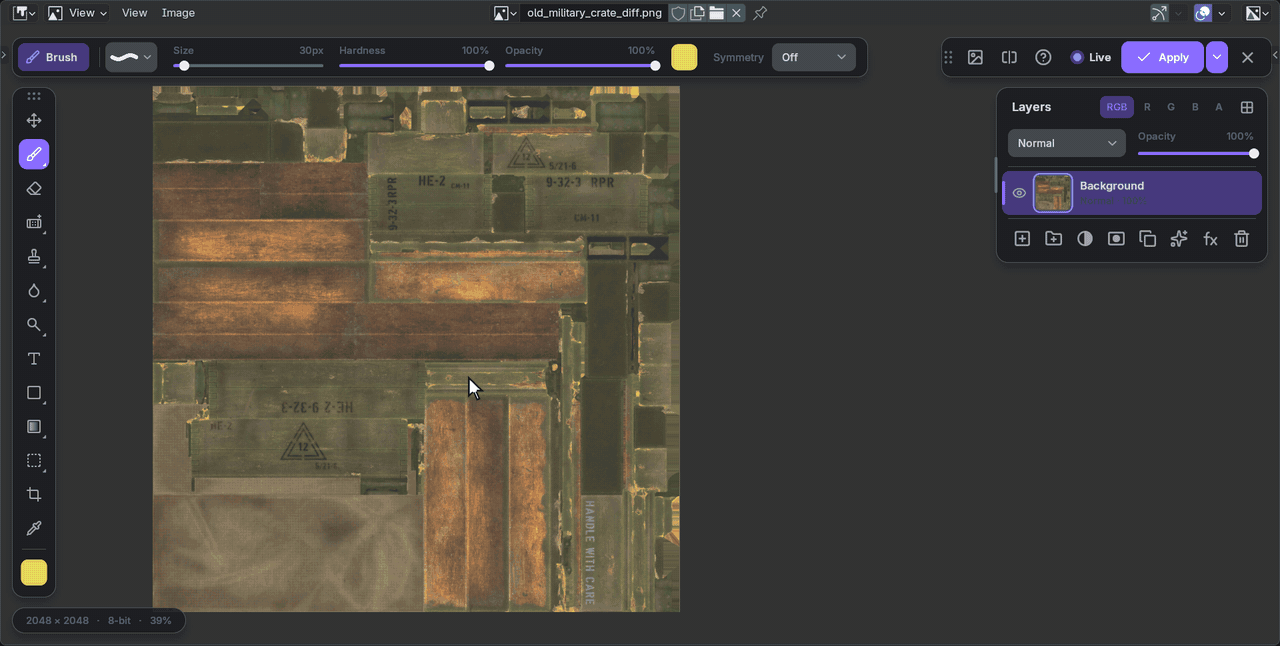Screen dimensions: 1280x646
Task: Open the View menu
Action: click(x=134, y=13)
